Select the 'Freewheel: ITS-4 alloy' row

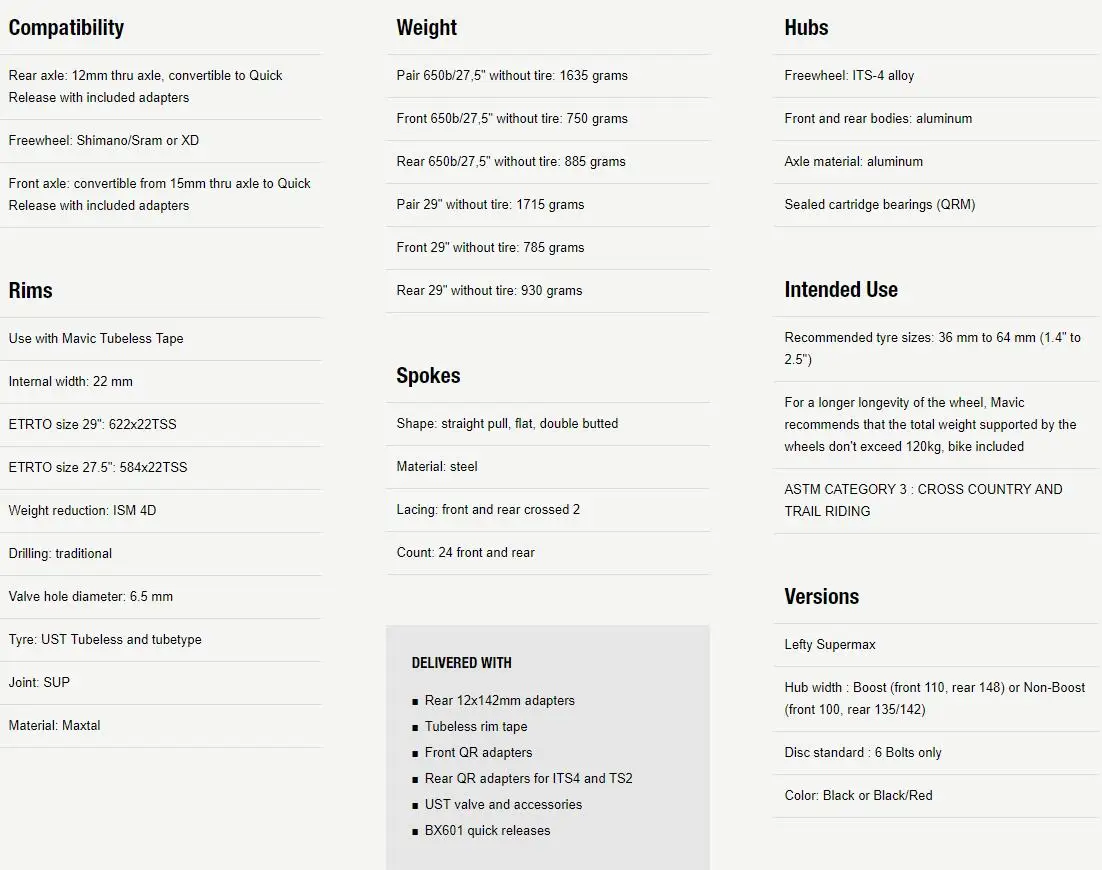936,75
